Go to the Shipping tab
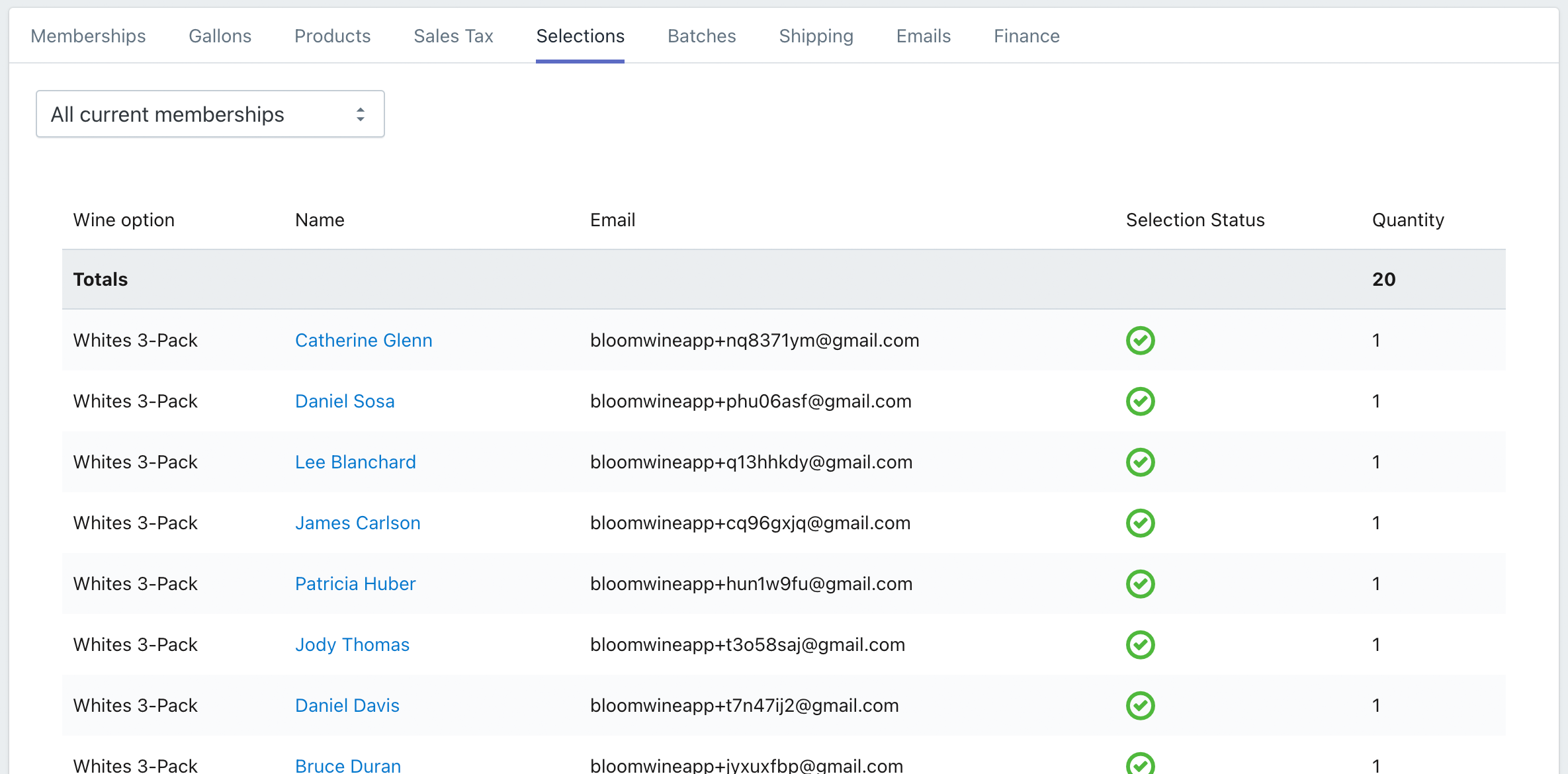 click(816, 36)
